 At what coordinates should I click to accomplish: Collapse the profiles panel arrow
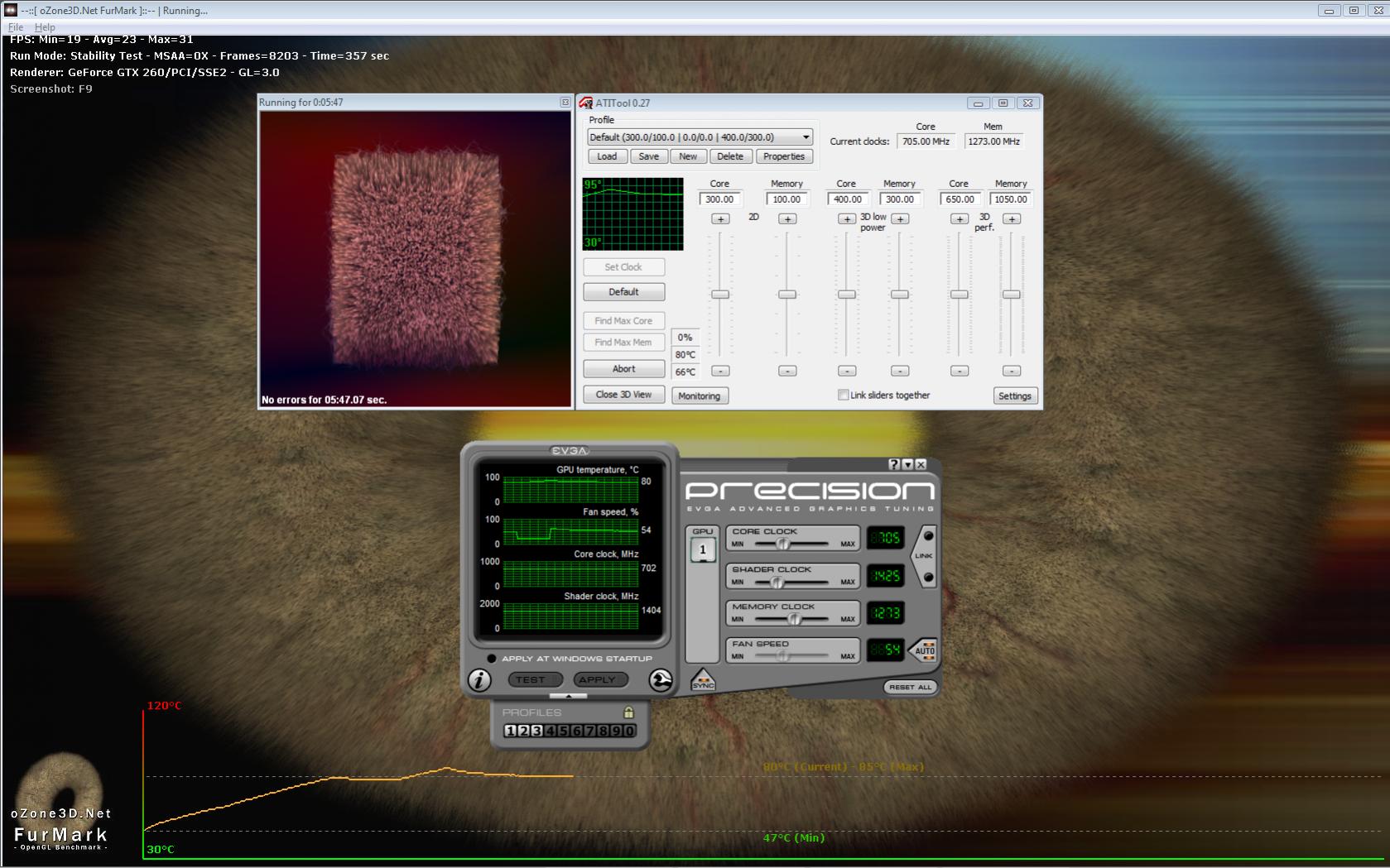[568, 697]
